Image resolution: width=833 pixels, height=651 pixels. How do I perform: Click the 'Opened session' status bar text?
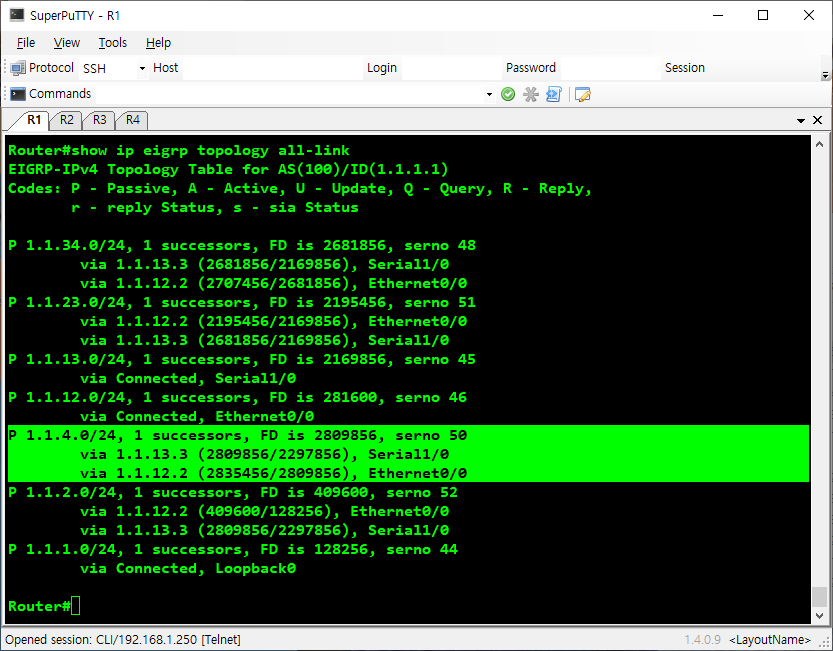point(123,639)
